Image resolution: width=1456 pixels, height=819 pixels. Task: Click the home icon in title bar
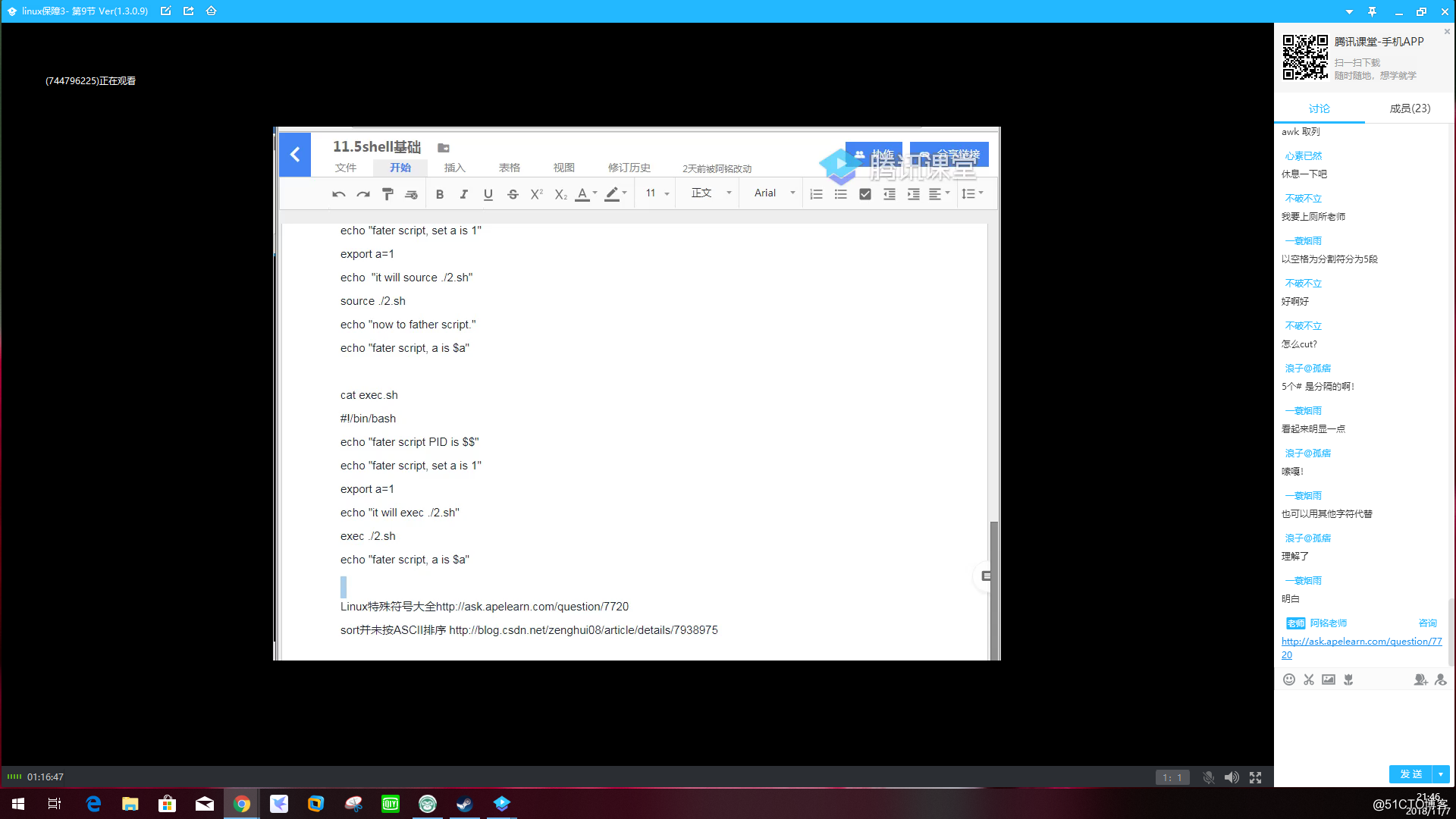(x=212, y=11)
